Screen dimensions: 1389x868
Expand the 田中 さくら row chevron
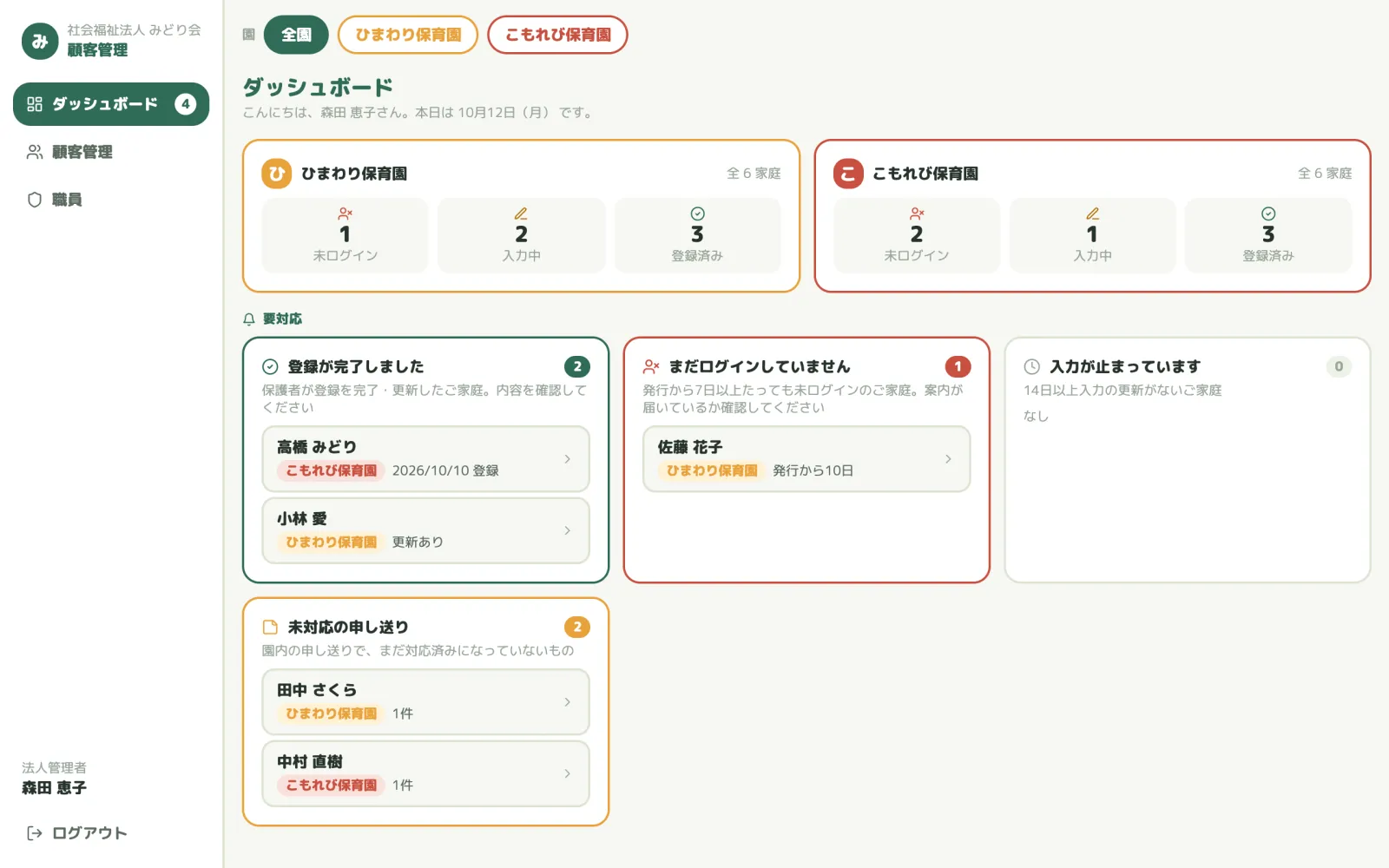(x=567, y=702)
